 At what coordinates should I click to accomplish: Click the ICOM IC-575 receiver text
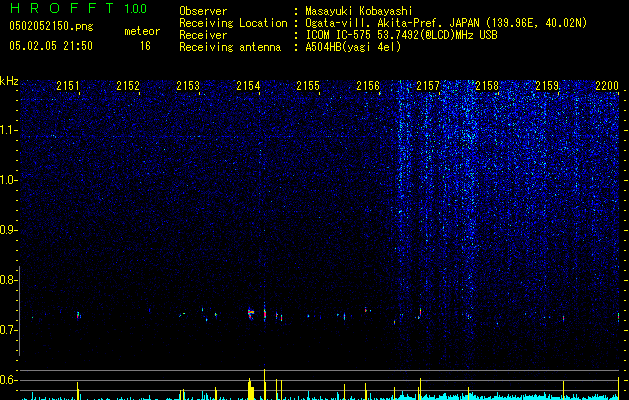(x=401, y=35)
